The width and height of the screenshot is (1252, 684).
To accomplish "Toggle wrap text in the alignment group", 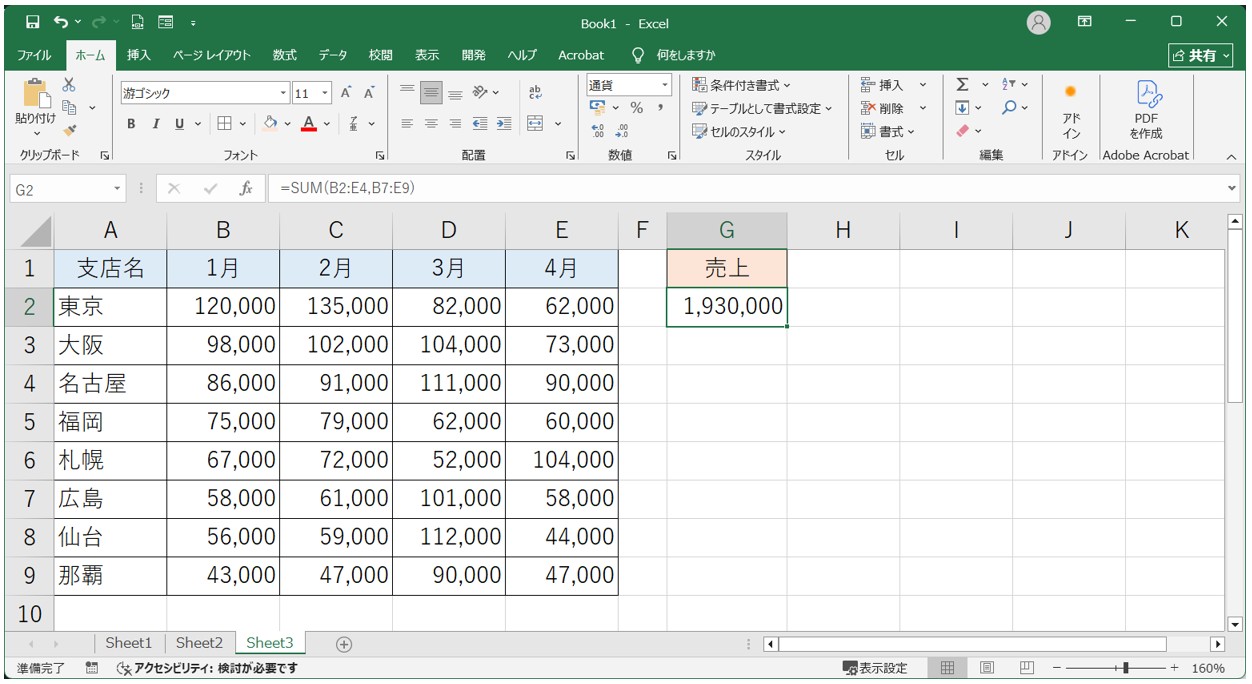I will [x=535, y=93].
